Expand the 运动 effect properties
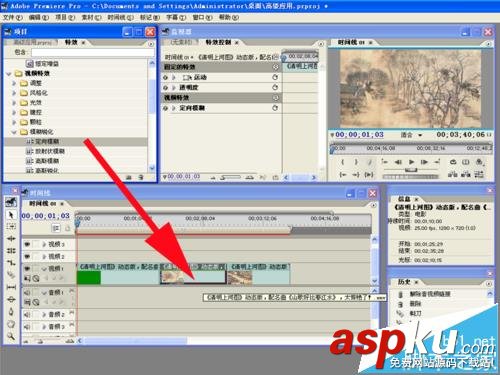 [174, 77]
